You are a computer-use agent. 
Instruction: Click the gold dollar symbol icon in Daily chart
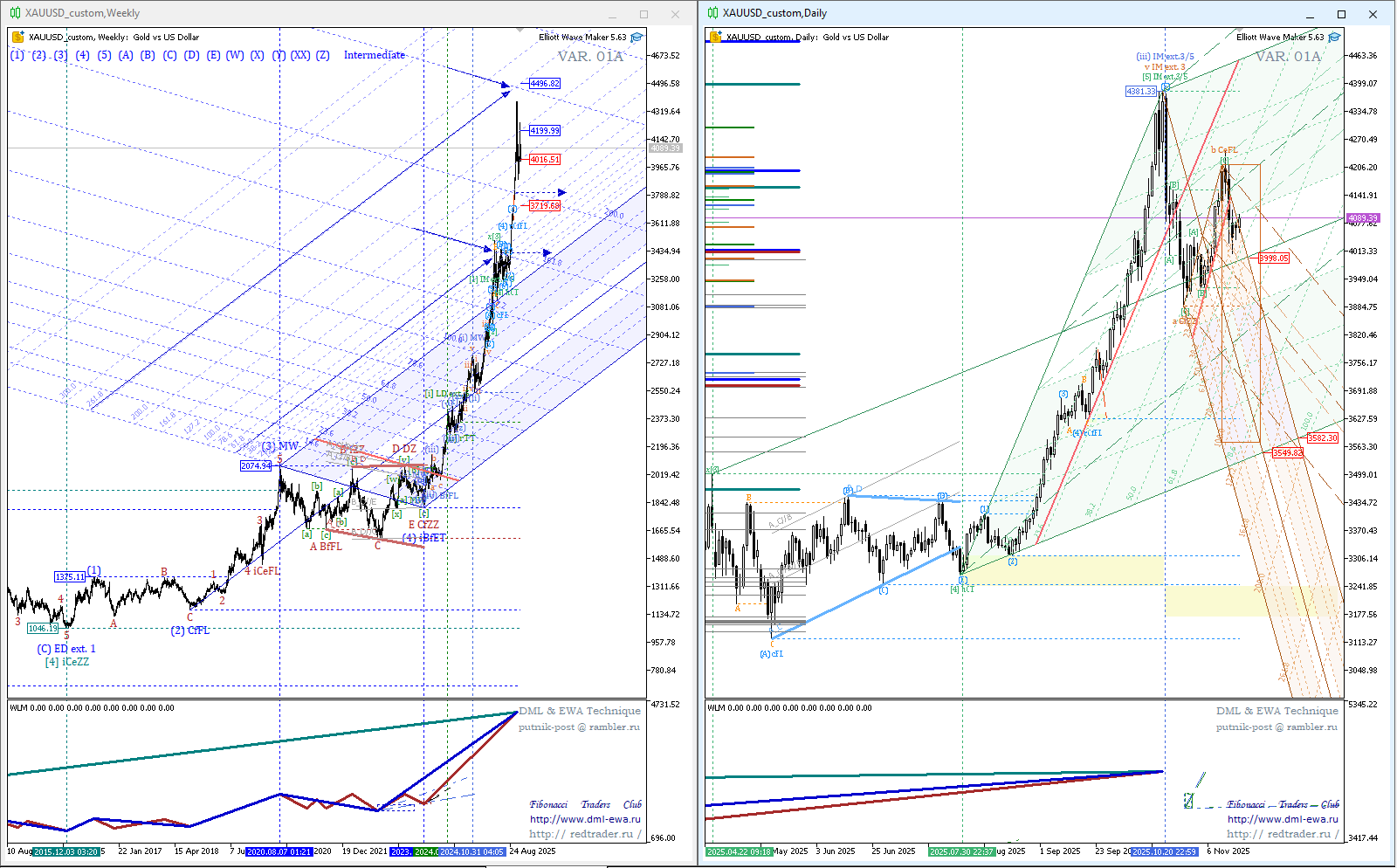click(715, 38)
